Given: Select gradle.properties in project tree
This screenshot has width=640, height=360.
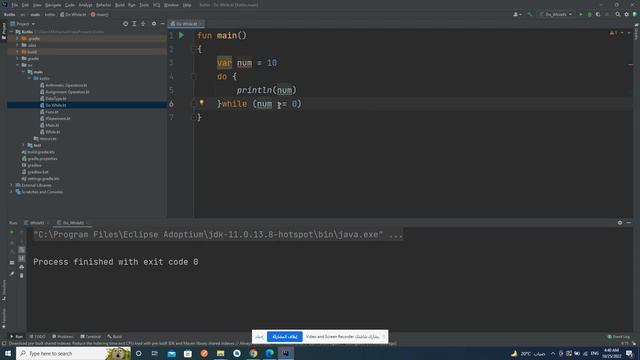Looking at the screenshot, I should pos(42,159).
